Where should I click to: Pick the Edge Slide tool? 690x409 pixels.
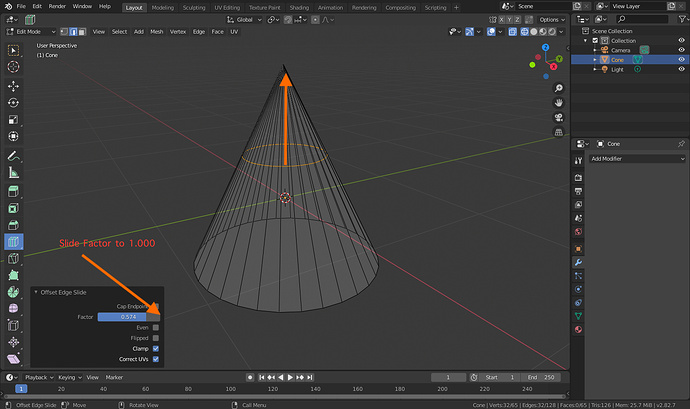tap(14, 325)
